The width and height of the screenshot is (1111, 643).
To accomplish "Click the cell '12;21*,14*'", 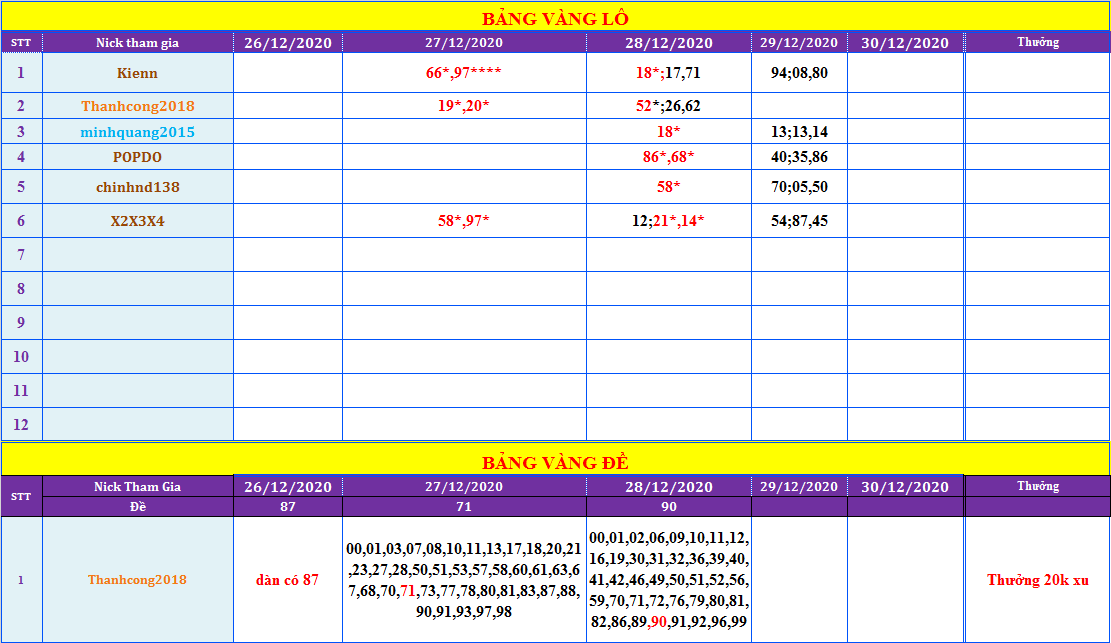I will [668, 220].
